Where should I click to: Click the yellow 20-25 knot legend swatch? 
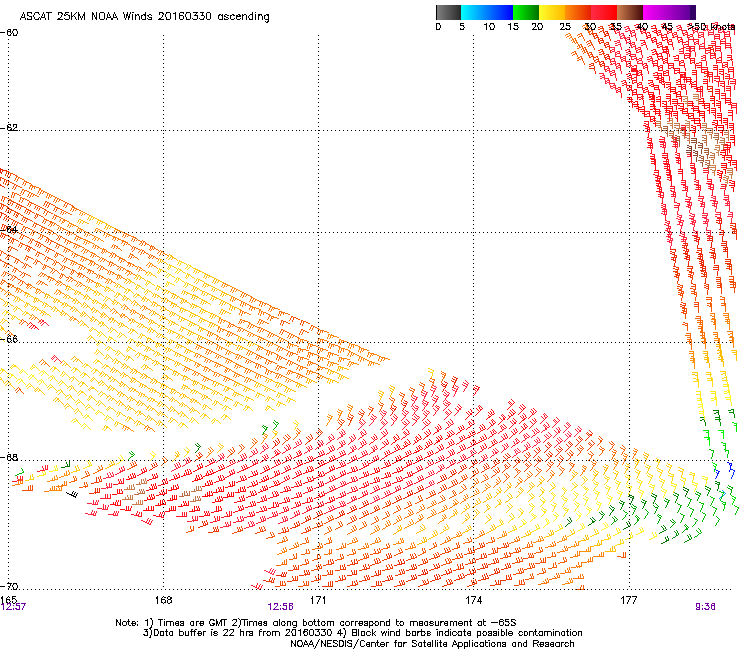pyautogui.click(x=552, y=12)
